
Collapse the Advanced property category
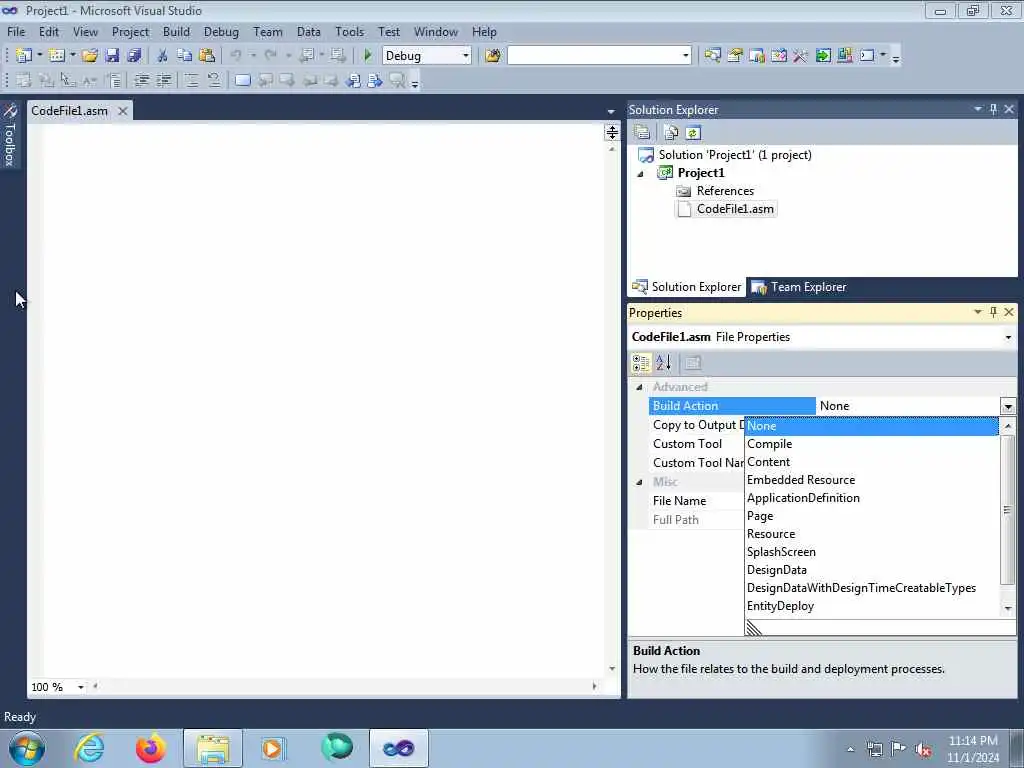(x=639, y=387)
